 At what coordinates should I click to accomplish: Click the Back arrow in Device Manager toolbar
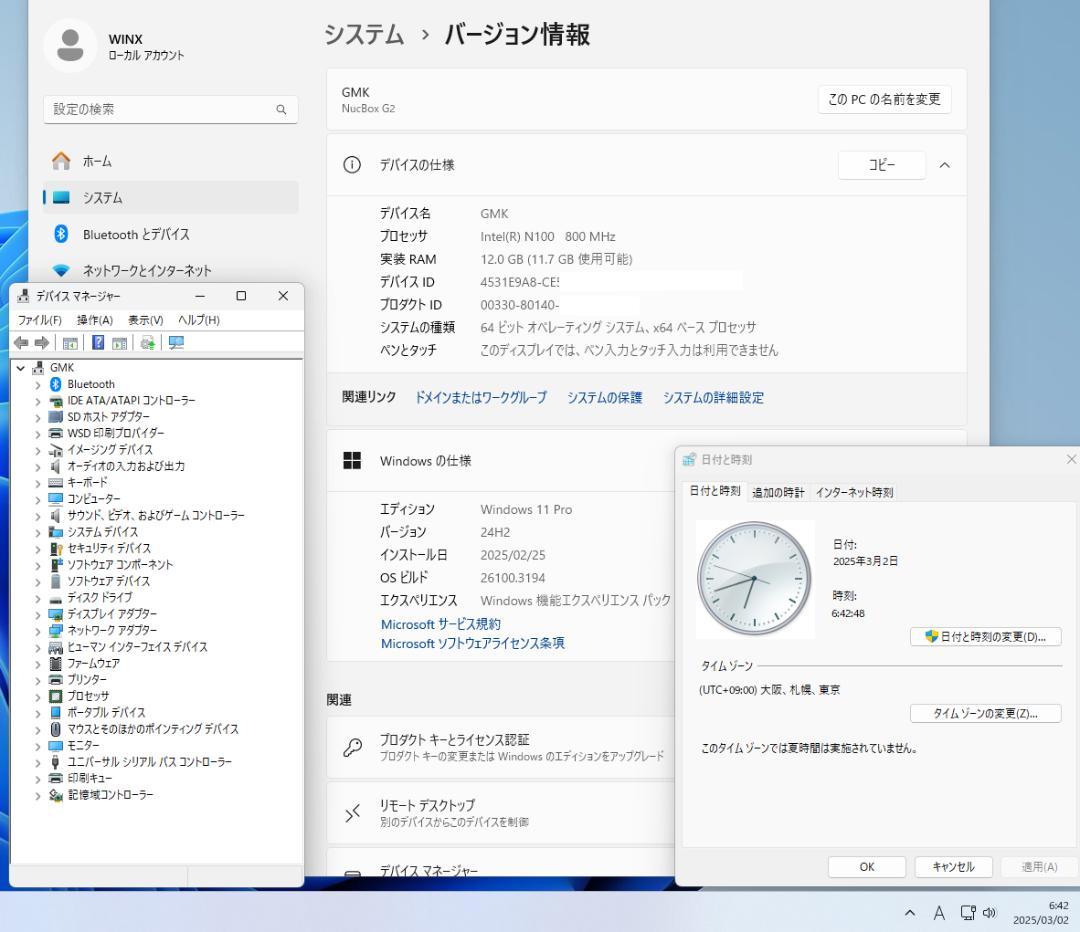(22, 343)
